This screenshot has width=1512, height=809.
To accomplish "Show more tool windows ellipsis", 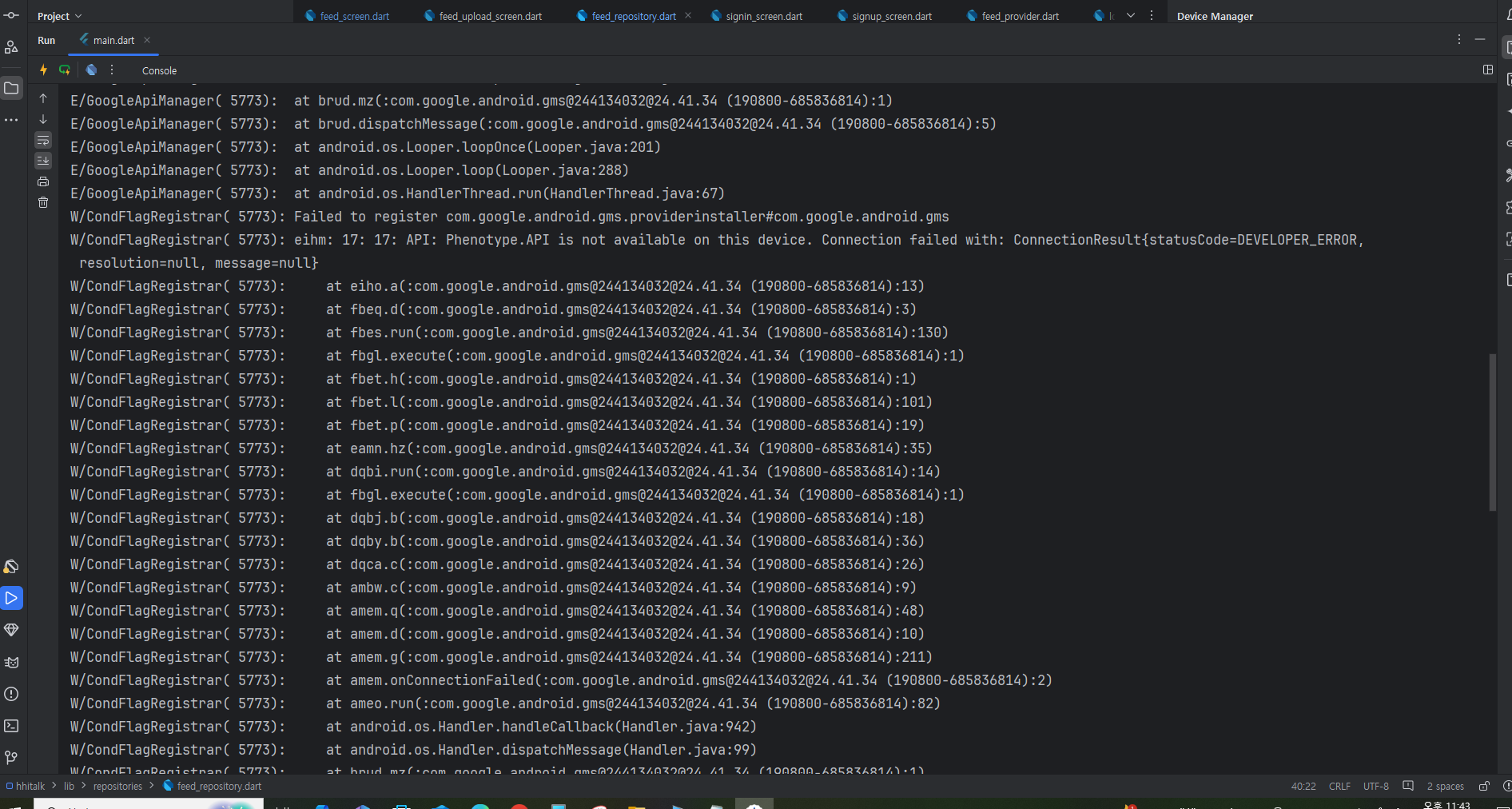I will (x=11, y=120).
